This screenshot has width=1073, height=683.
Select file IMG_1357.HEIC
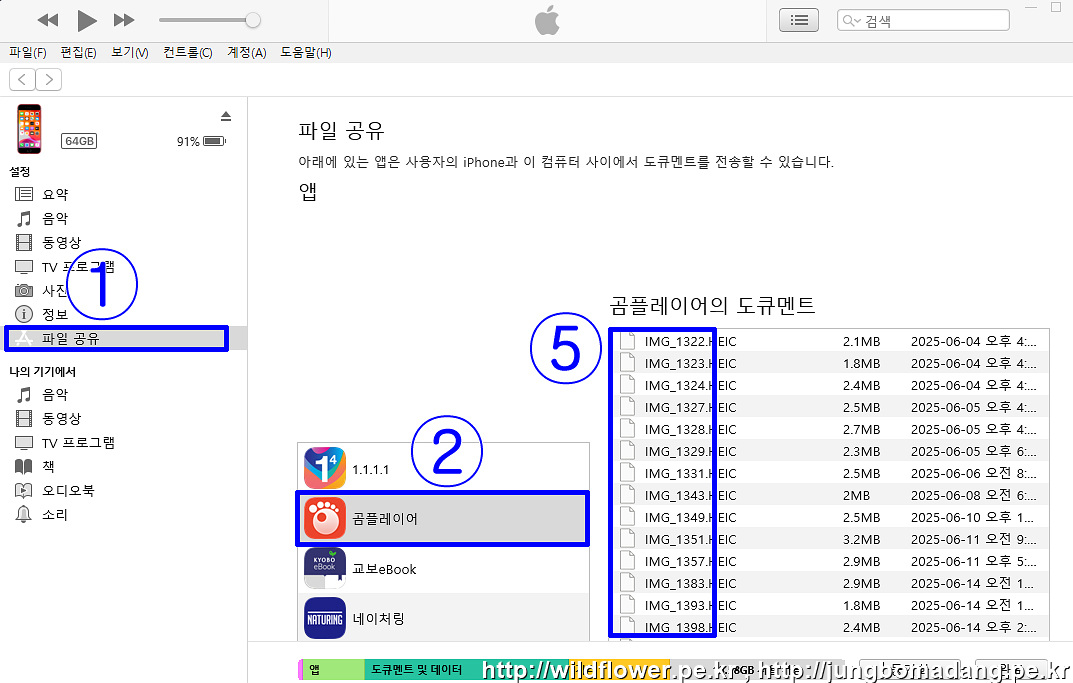(x=690, y=561)
